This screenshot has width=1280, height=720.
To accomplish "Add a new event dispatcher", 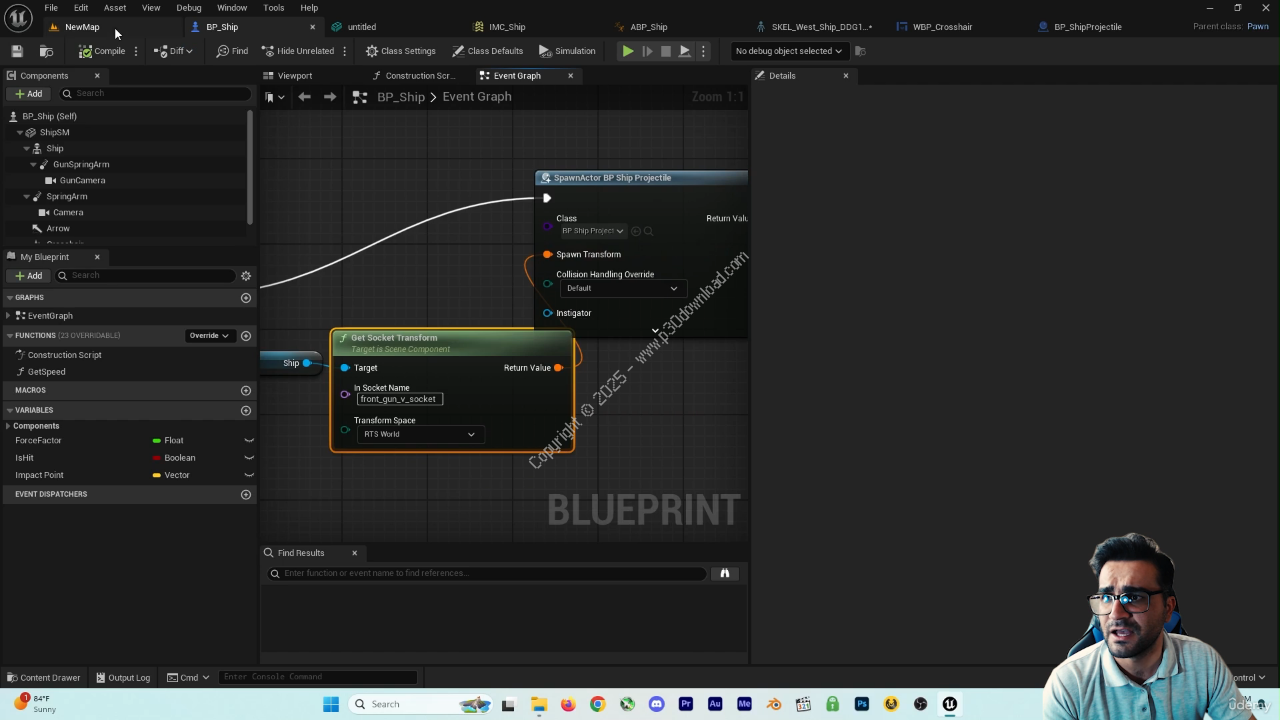I will point(246,494).
